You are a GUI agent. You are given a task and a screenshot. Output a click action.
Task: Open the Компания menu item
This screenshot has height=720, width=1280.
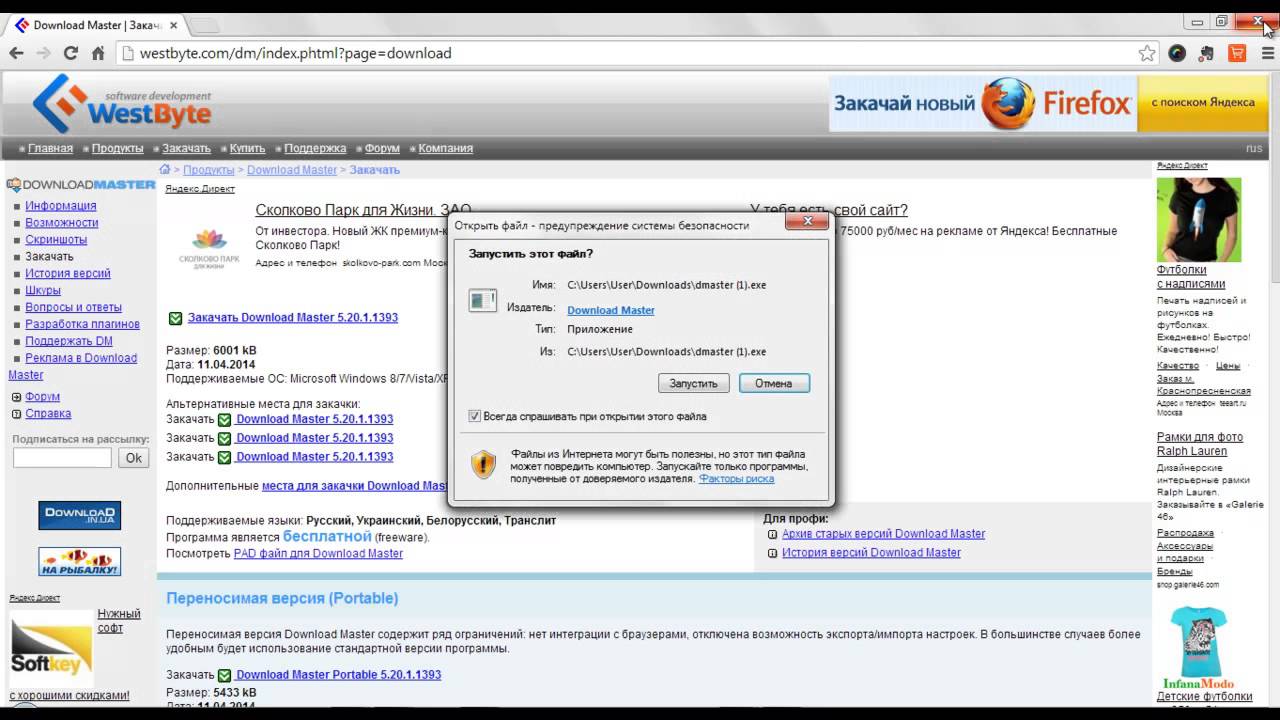pyautogui.click(x=445, y=148)
